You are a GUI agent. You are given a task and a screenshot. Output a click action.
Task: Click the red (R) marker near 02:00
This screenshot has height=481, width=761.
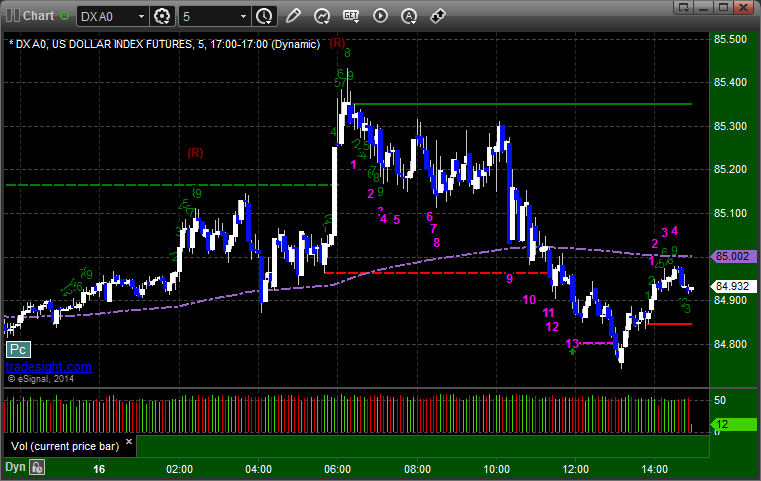point(195,153)
